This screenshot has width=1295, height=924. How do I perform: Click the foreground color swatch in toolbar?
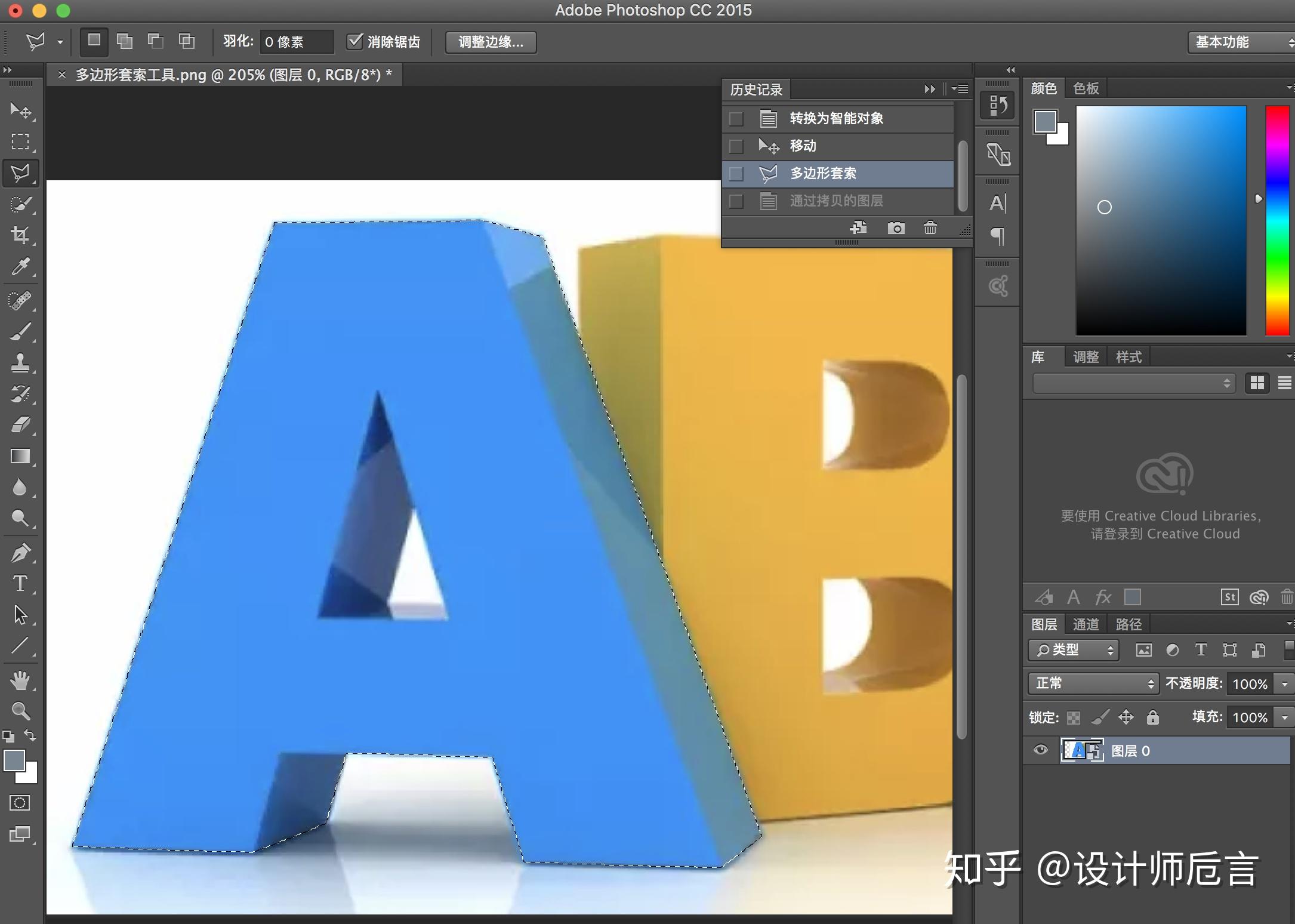tap(14, 760)
